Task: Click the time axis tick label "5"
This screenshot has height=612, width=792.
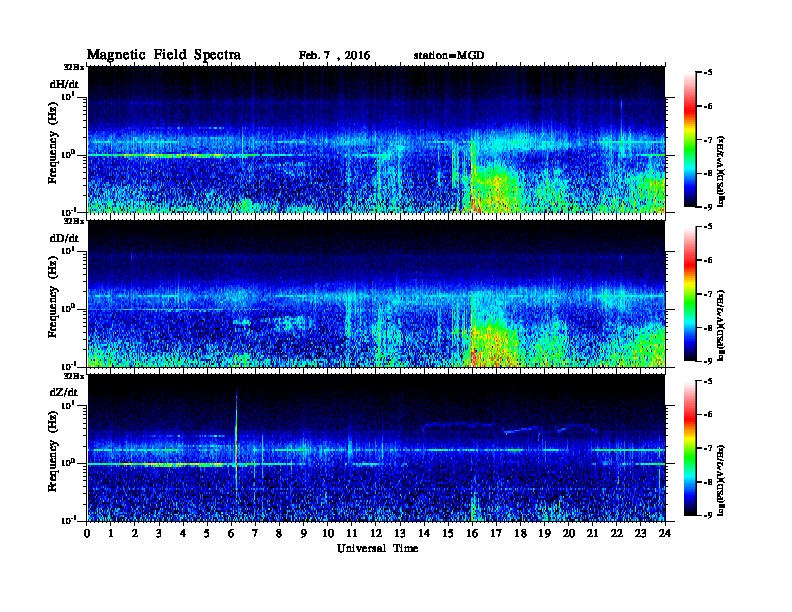Action: [x=208, y=534]
